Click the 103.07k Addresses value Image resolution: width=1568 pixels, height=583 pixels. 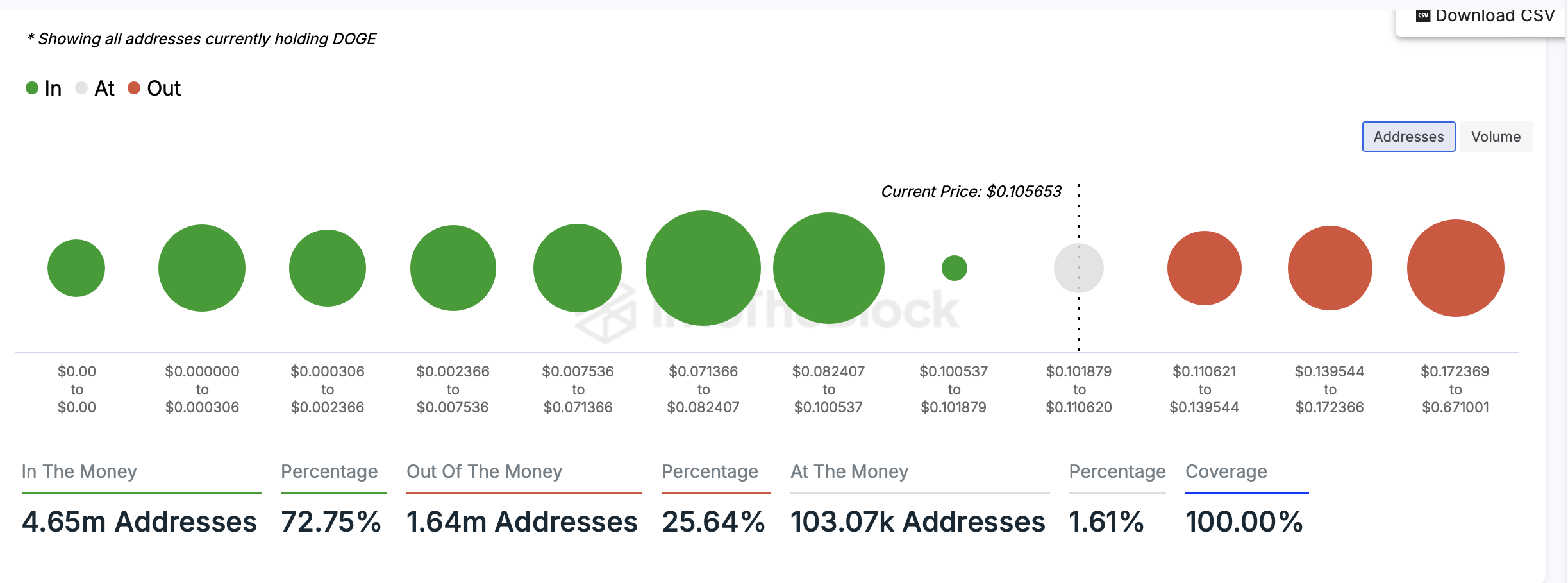point(918,521)
